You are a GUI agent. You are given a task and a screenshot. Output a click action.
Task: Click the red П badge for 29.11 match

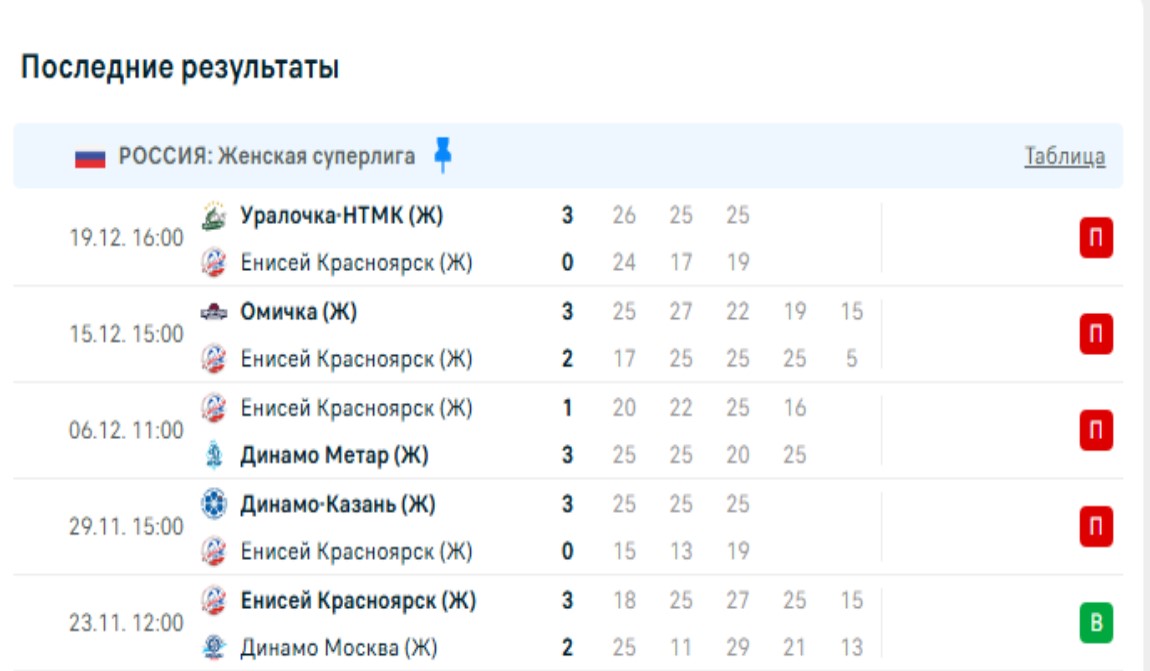[x=1096, y=527]
